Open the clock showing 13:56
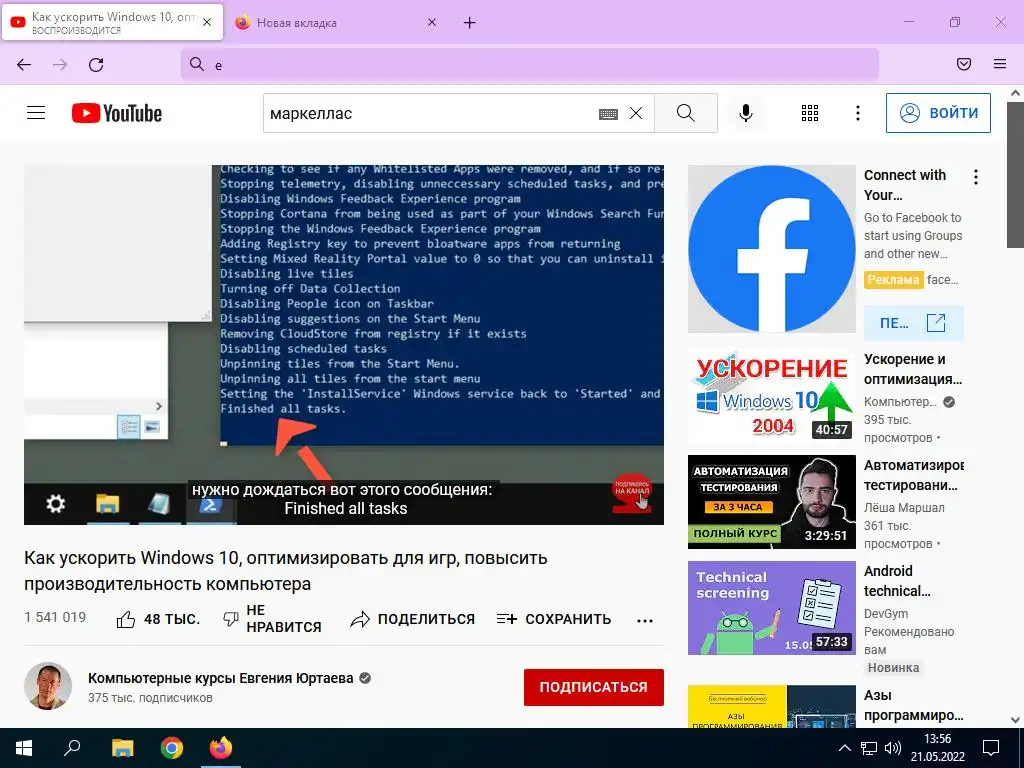The width and height of the screenshot is (1024, 768). (x=937, y=748)
